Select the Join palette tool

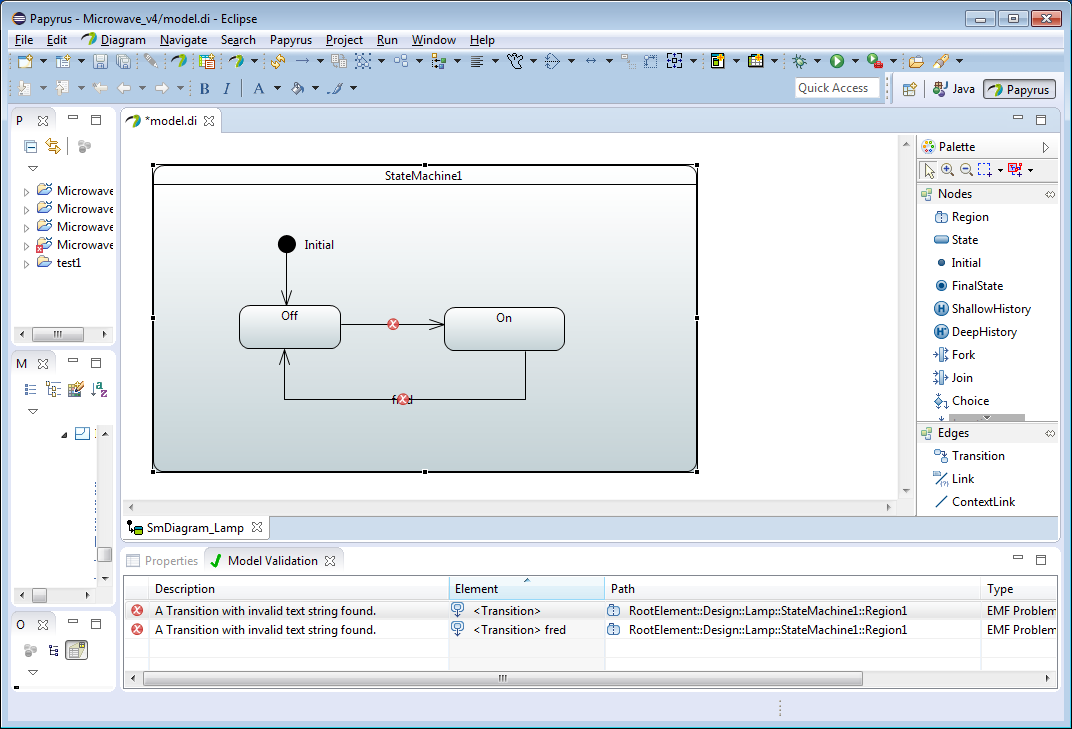953,377
